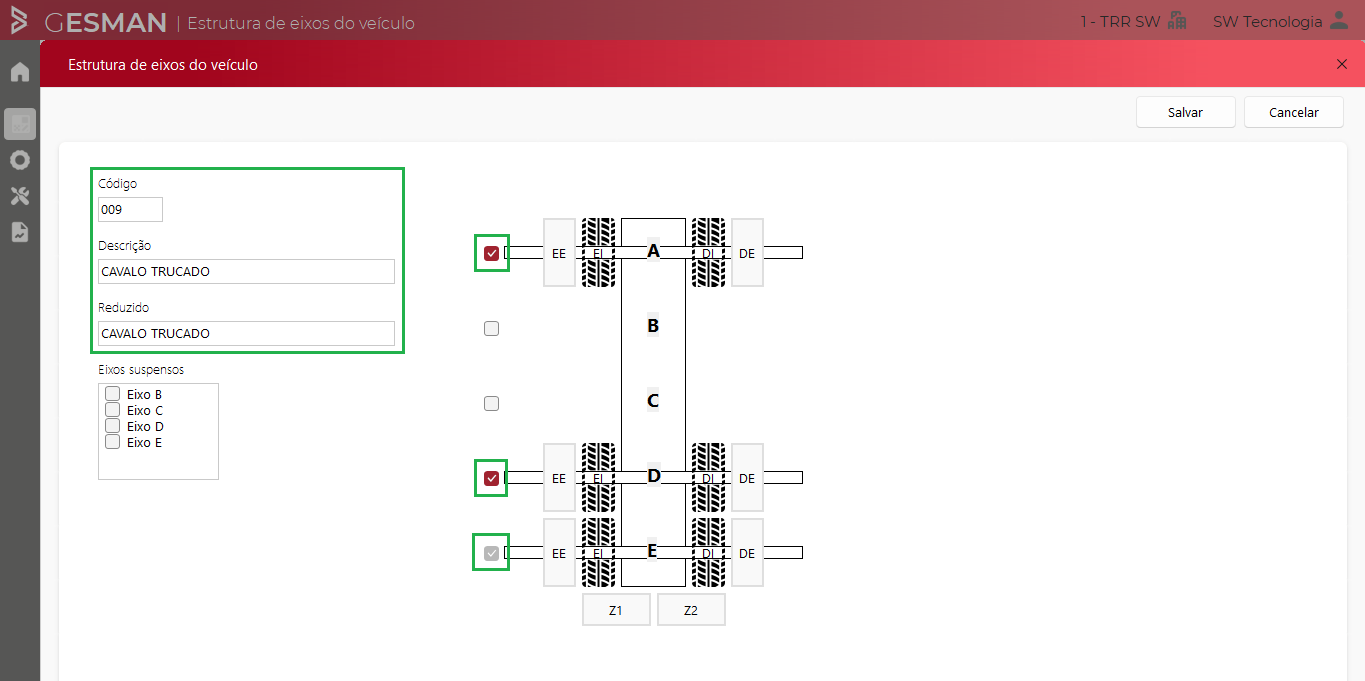Uncheck the axle A checkbox
Viewport: 1365px width, 681px height.
click(x=491, y=254)
